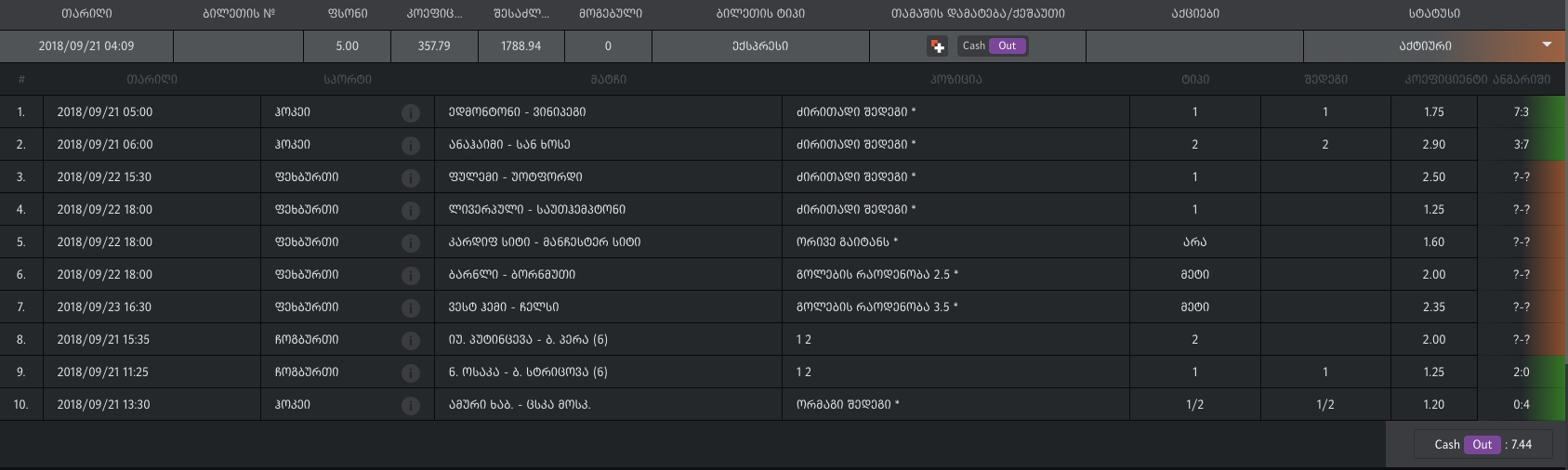Click the აქციები cell in ticket row
The height and width of the screenshot is (470, 1568).
click(1194, 46)
